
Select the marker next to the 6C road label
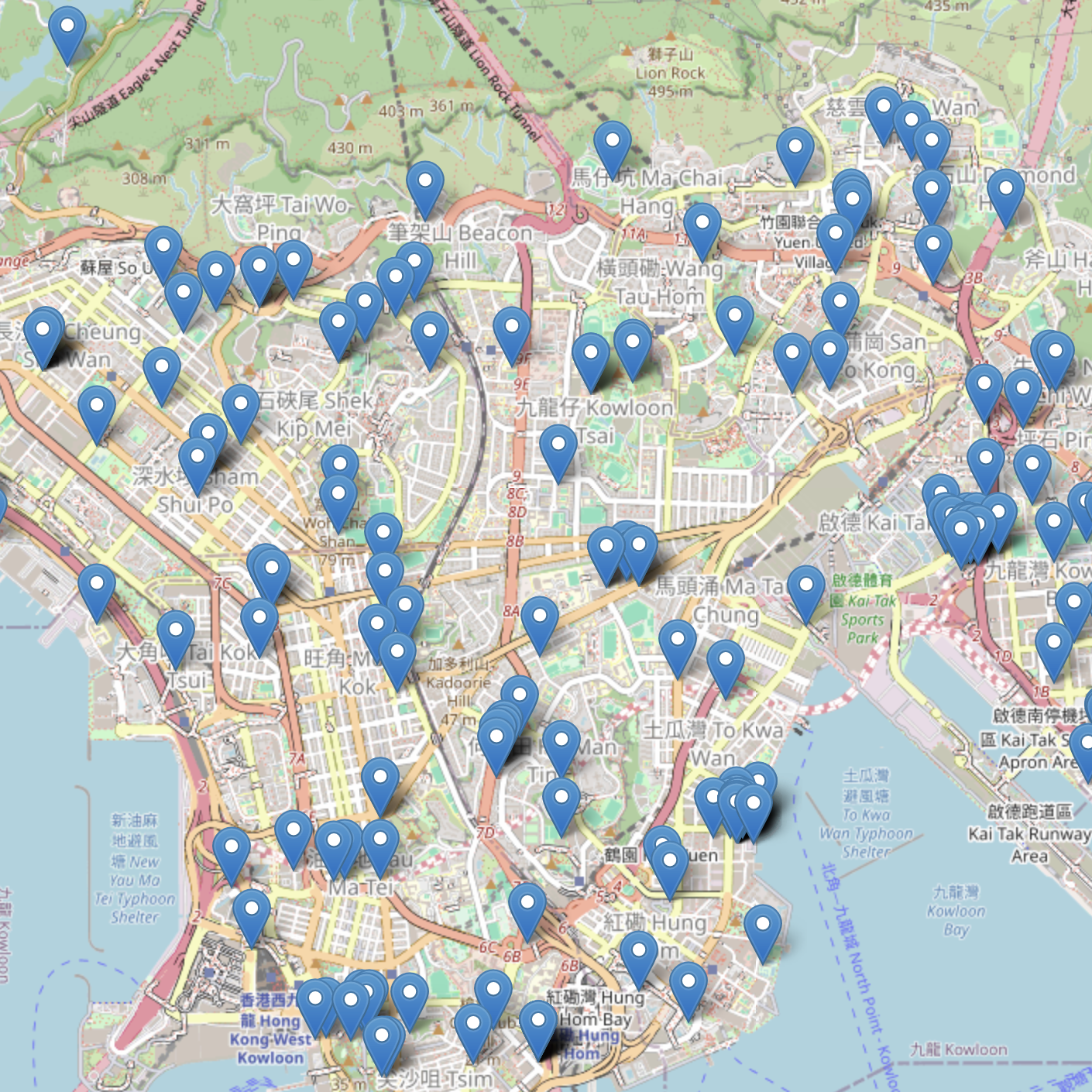[527, 912]
